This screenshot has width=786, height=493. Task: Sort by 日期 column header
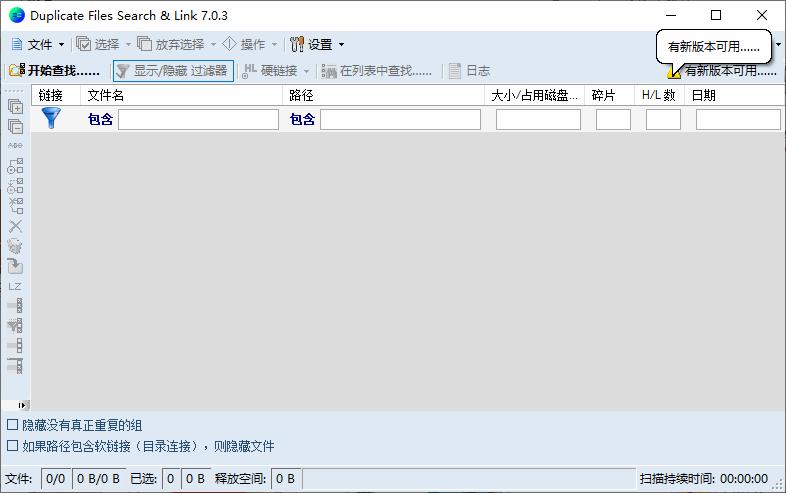point(734,95)
